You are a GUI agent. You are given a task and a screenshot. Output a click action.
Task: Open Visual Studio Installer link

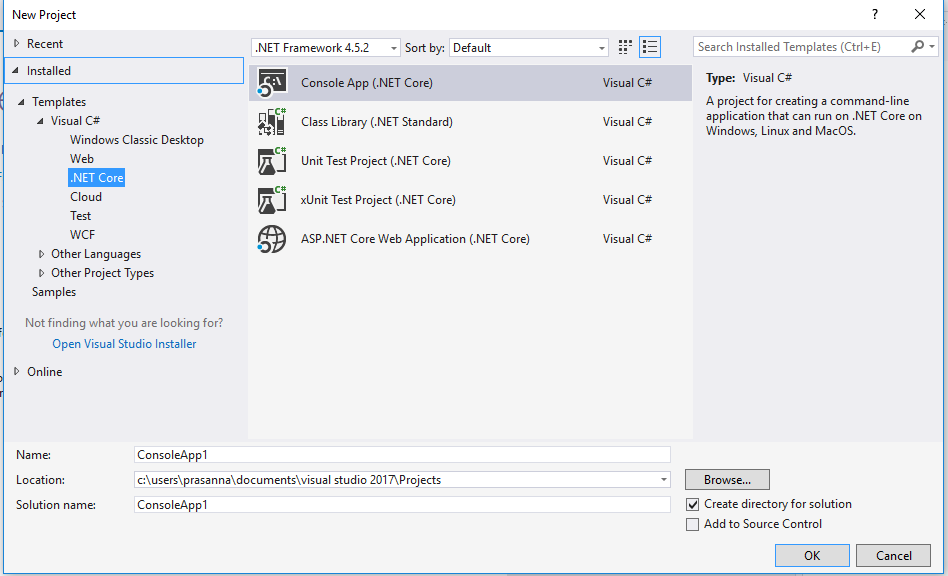coord(124,344)
